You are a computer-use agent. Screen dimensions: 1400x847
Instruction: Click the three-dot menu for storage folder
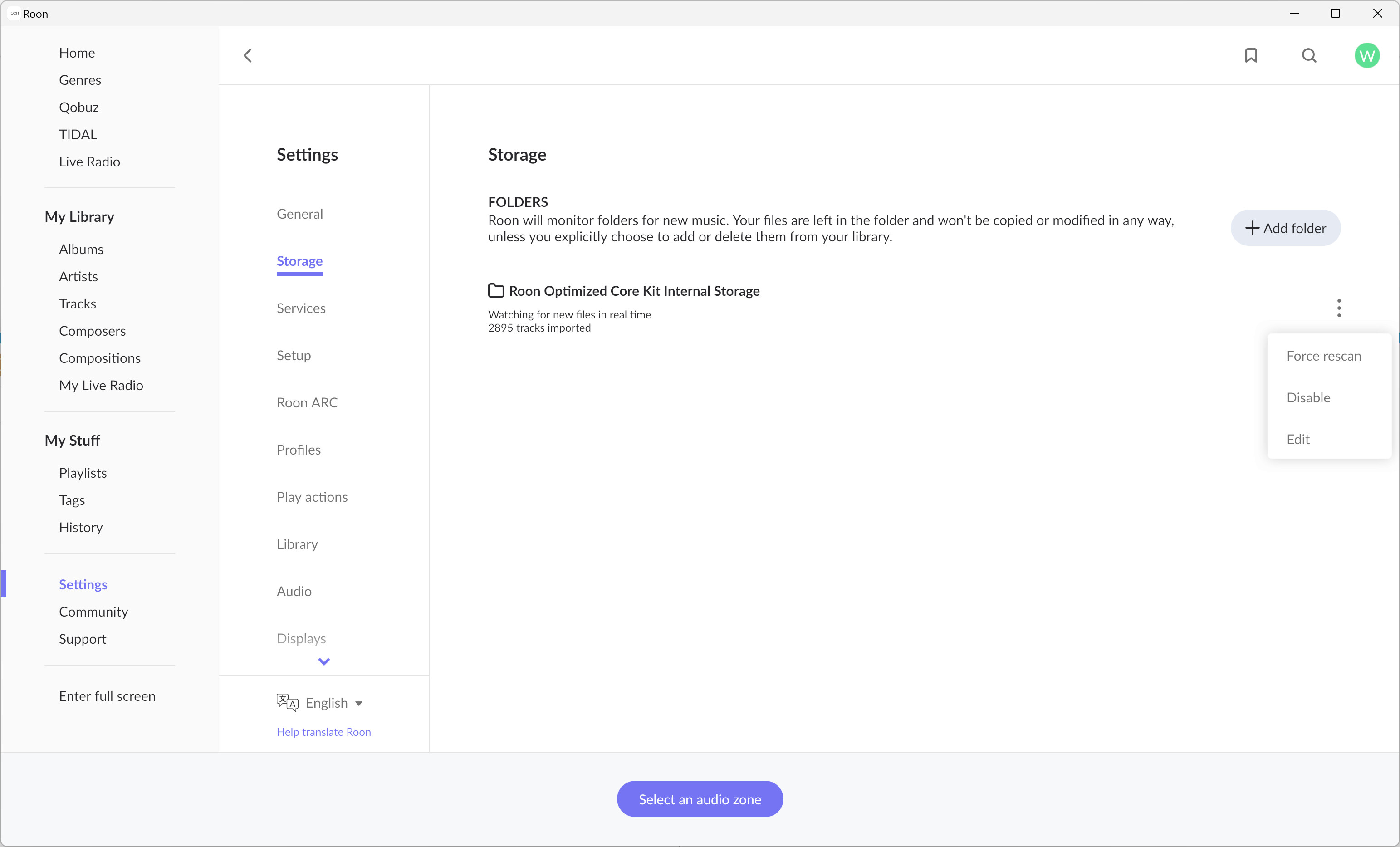coord(1339,308)
